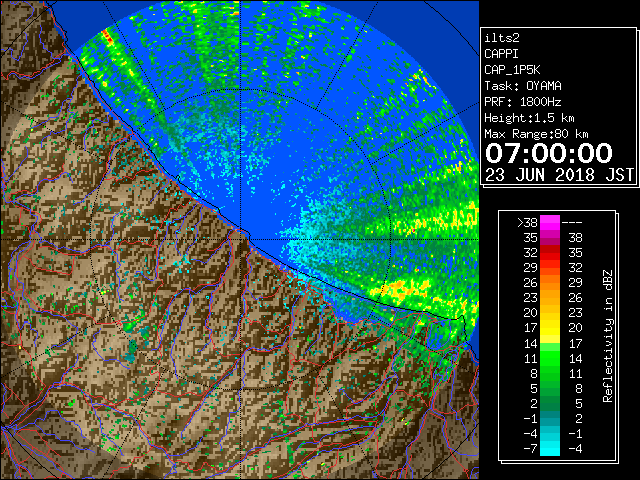Click the '---' legend marker
The image size is (640, 480).
[572, 223]
